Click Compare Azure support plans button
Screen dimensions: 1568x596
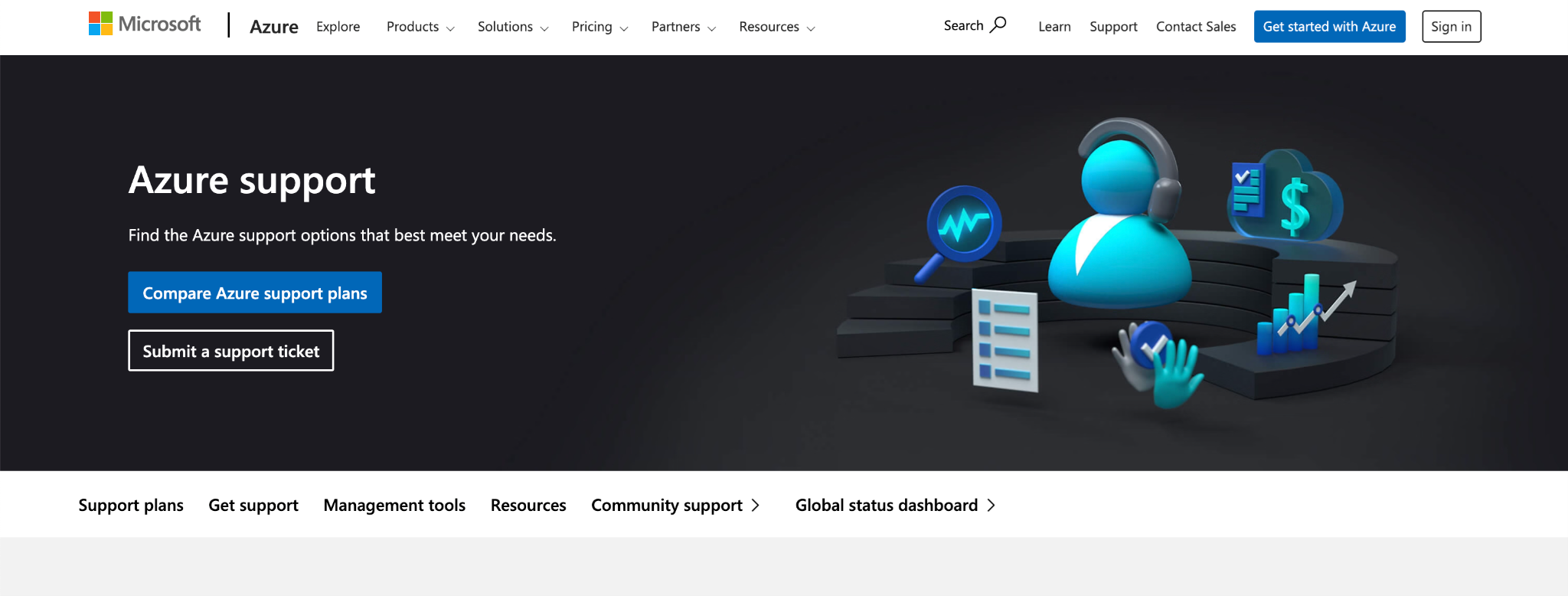[255, 293]
